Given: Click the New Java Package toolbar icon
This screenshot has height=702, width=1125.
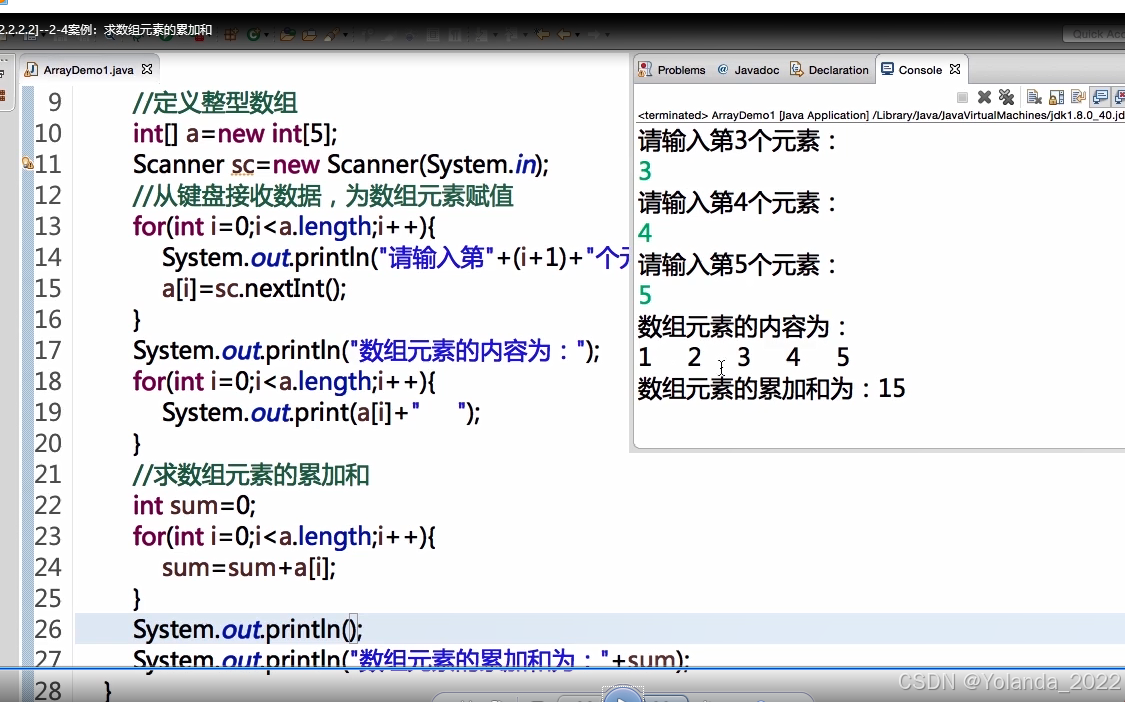Looking at the screenshot, I should pyautogui.click(x=231, y=34).
